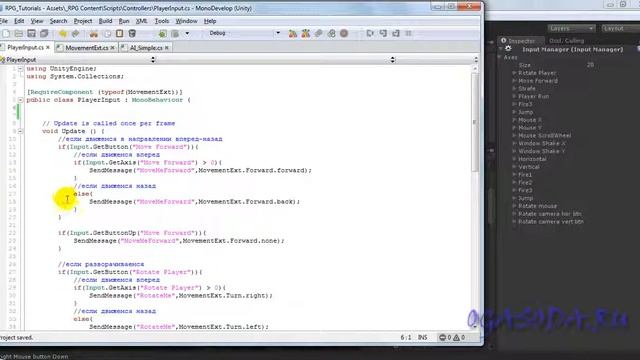Click the Step Over debug icon
The image size is (640, 360).
pyautogui.click(x=370, y=33)
